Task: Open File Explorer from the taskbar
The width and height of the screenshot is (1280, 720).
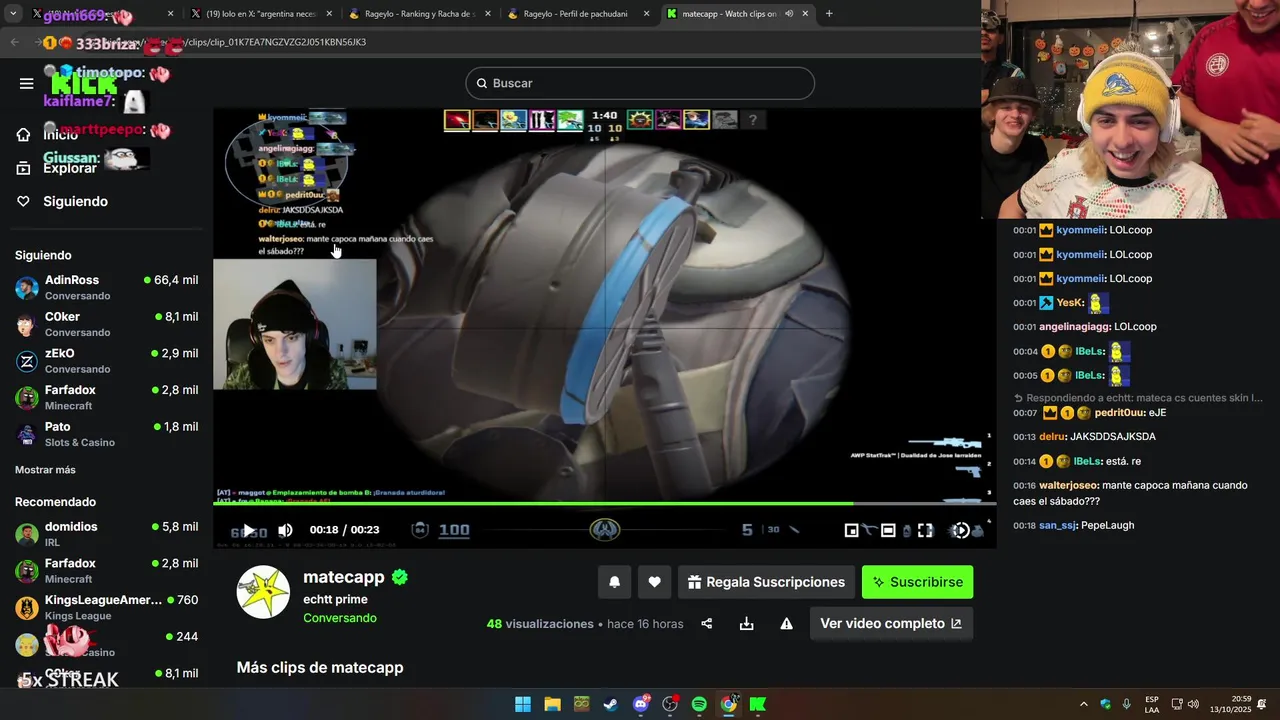Action: pyautogui.click(x=552, y=704)
